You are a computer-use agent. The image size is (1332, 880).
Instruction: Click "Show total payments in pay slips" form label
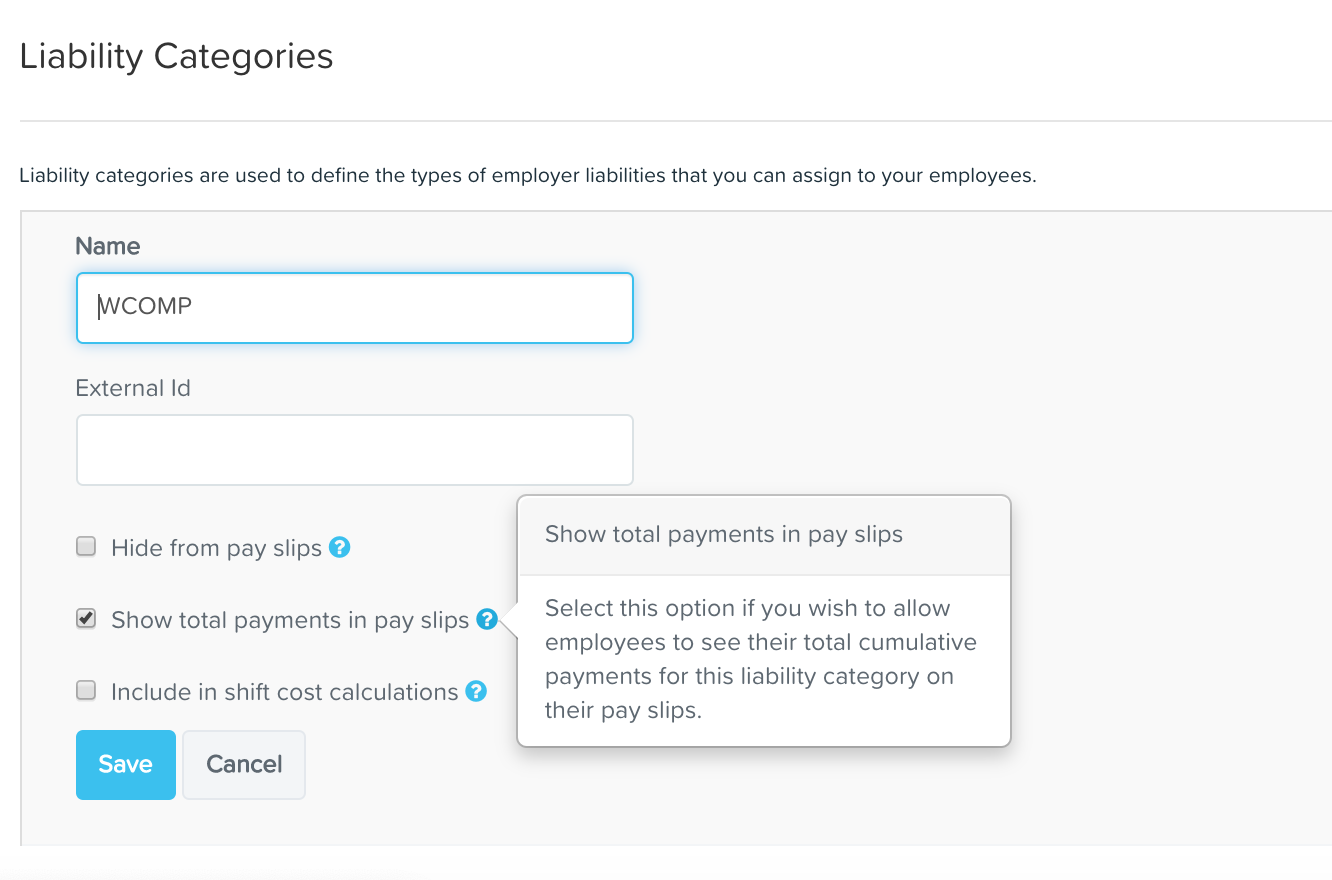click(x=290, y=620)
